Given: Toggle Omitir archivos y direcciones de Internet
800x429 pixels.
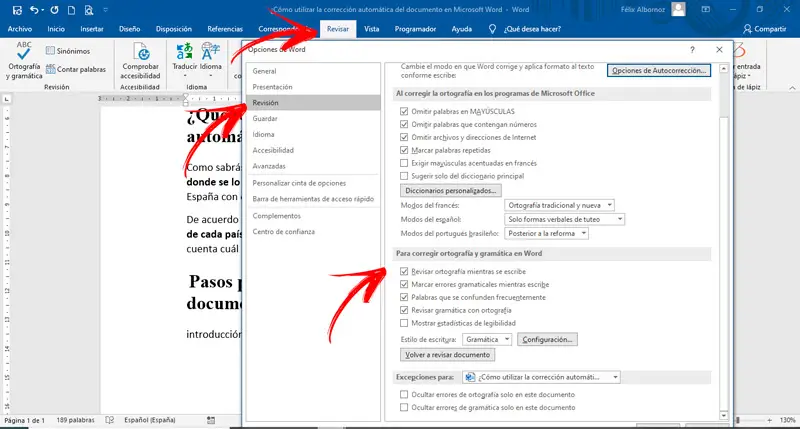Looking at the screenshot, I should coord(404,137).
